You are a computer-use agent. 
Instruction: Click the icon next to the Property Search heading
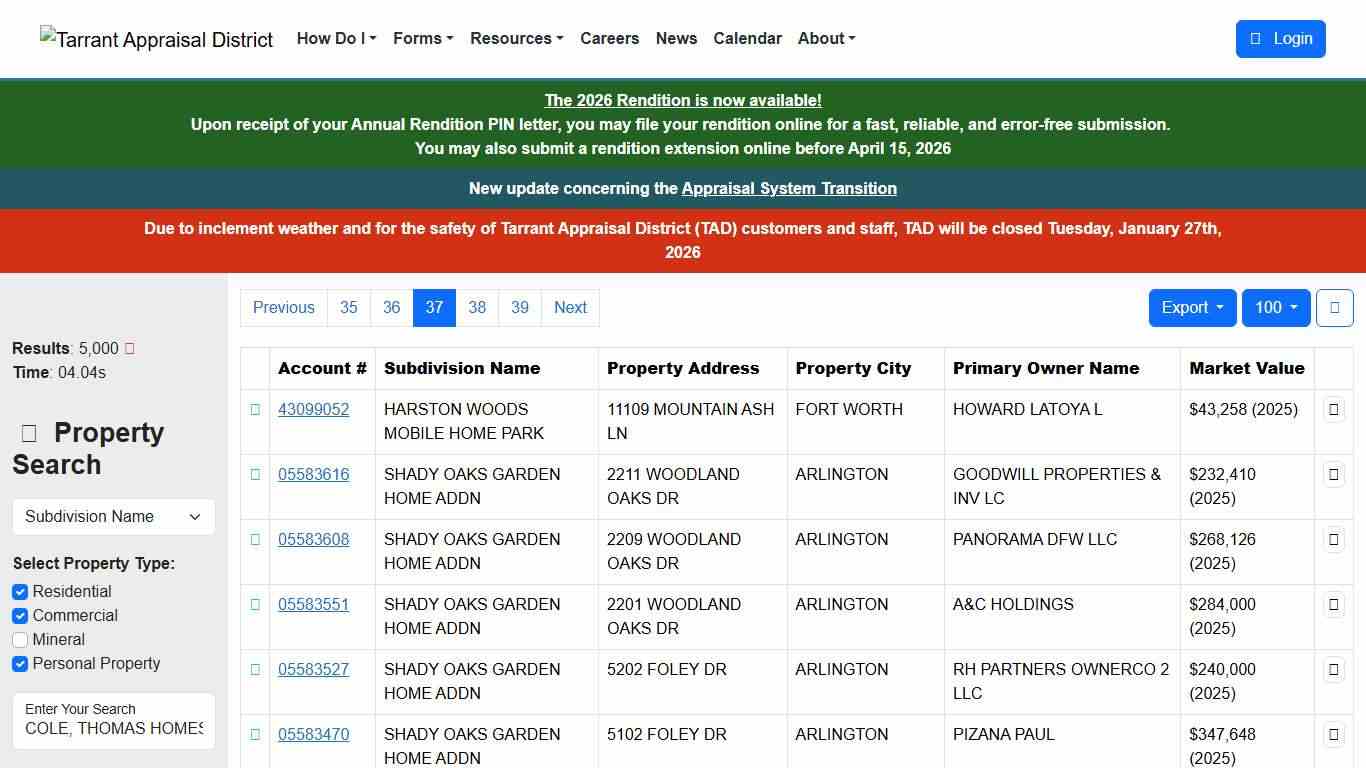click(28, 433)
